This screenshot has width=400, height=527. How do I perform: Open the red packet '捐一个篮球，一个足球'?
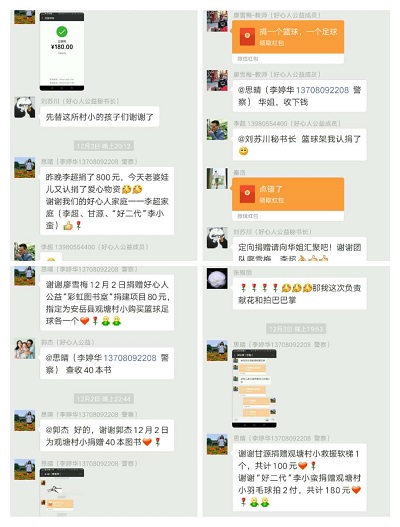tap(288, 41)
